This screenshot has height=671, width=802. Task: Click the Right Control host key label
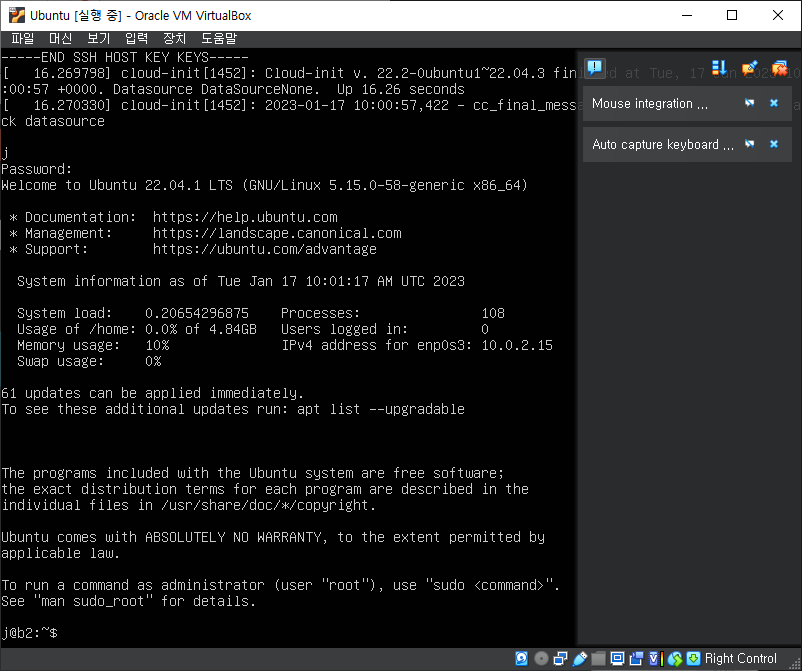coord(741,658)
